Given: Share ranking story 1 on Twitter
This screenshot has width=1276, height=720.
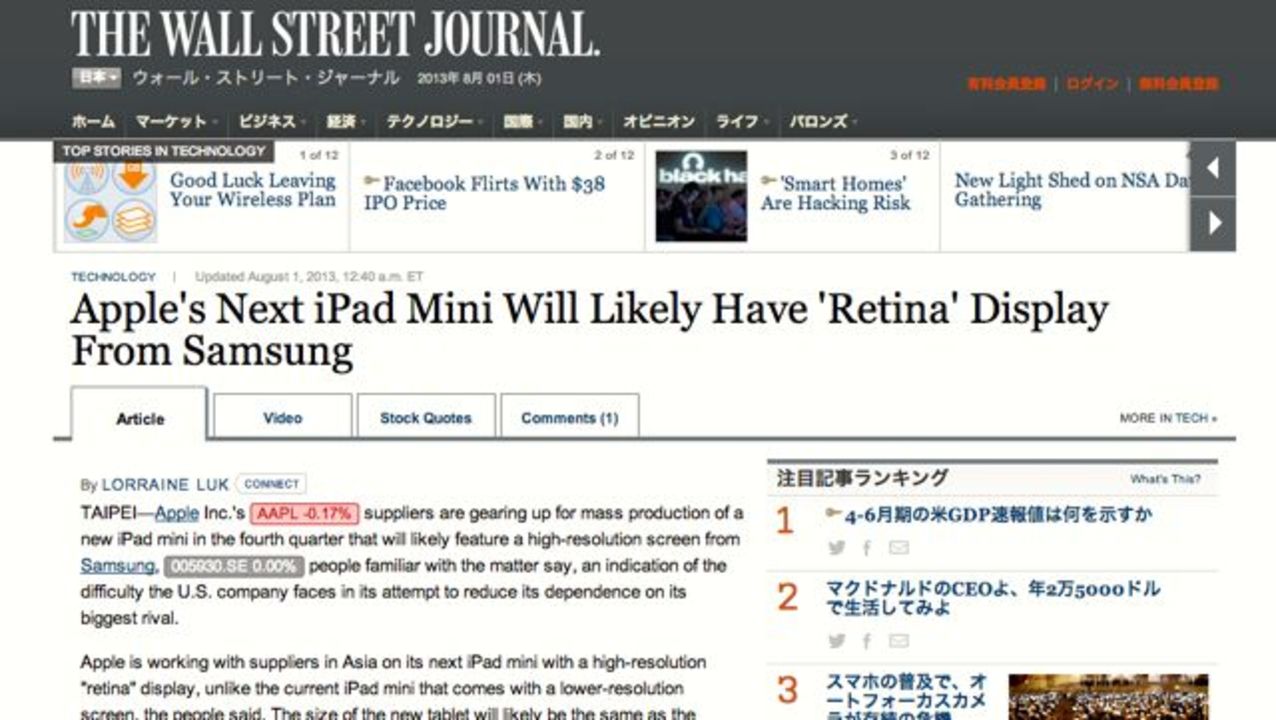Looking at the screenshot, I should [x=837, y=547].
